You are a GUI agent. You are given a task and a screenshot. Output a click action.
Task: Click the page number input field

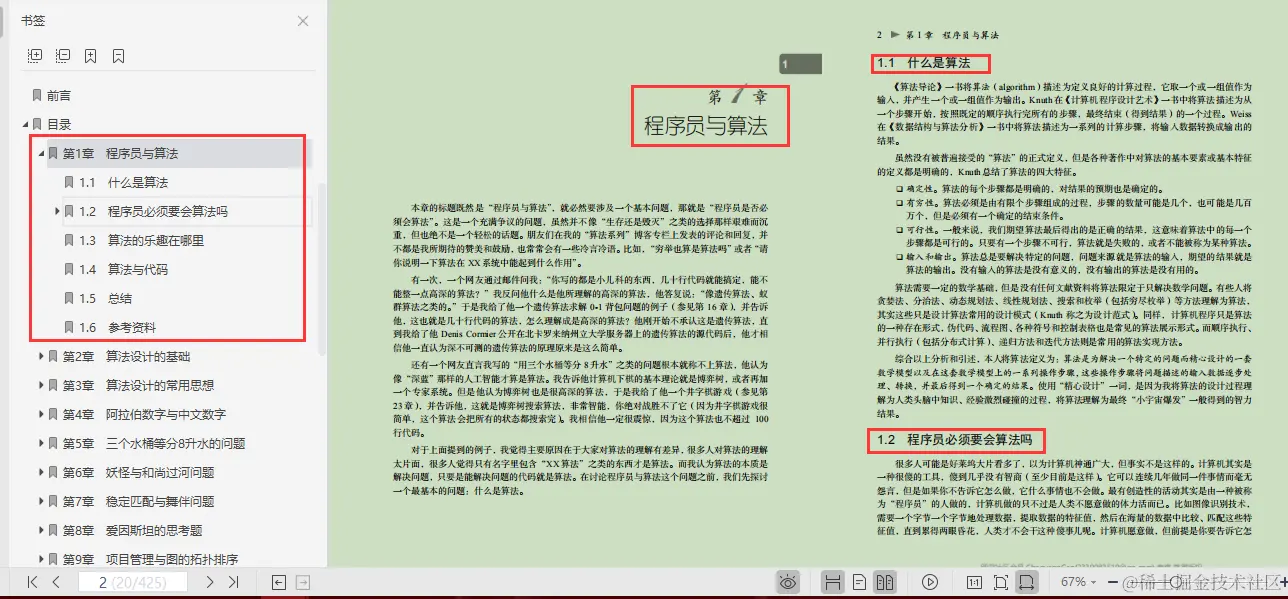(133, 582)
